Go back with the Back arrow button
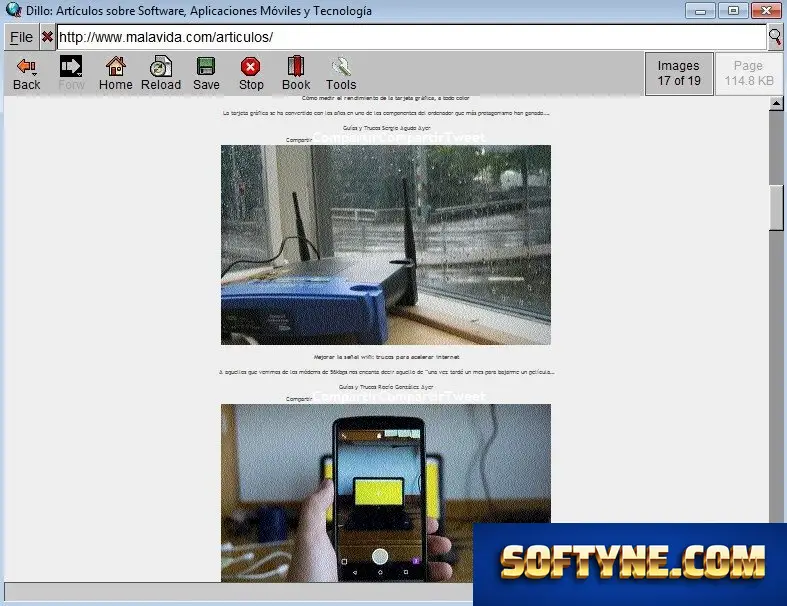 [26, 73]
